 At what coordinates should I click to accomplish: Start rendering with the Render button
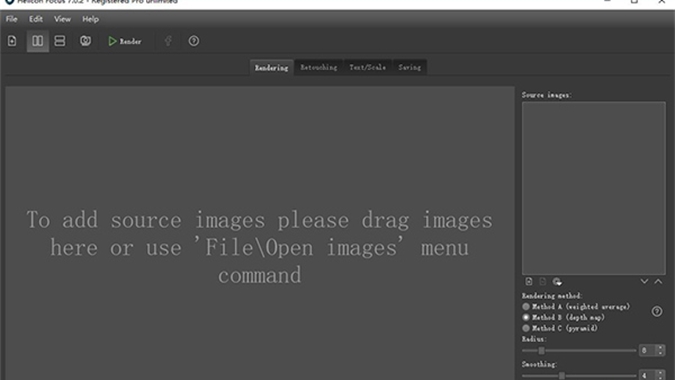coord(125,41)
